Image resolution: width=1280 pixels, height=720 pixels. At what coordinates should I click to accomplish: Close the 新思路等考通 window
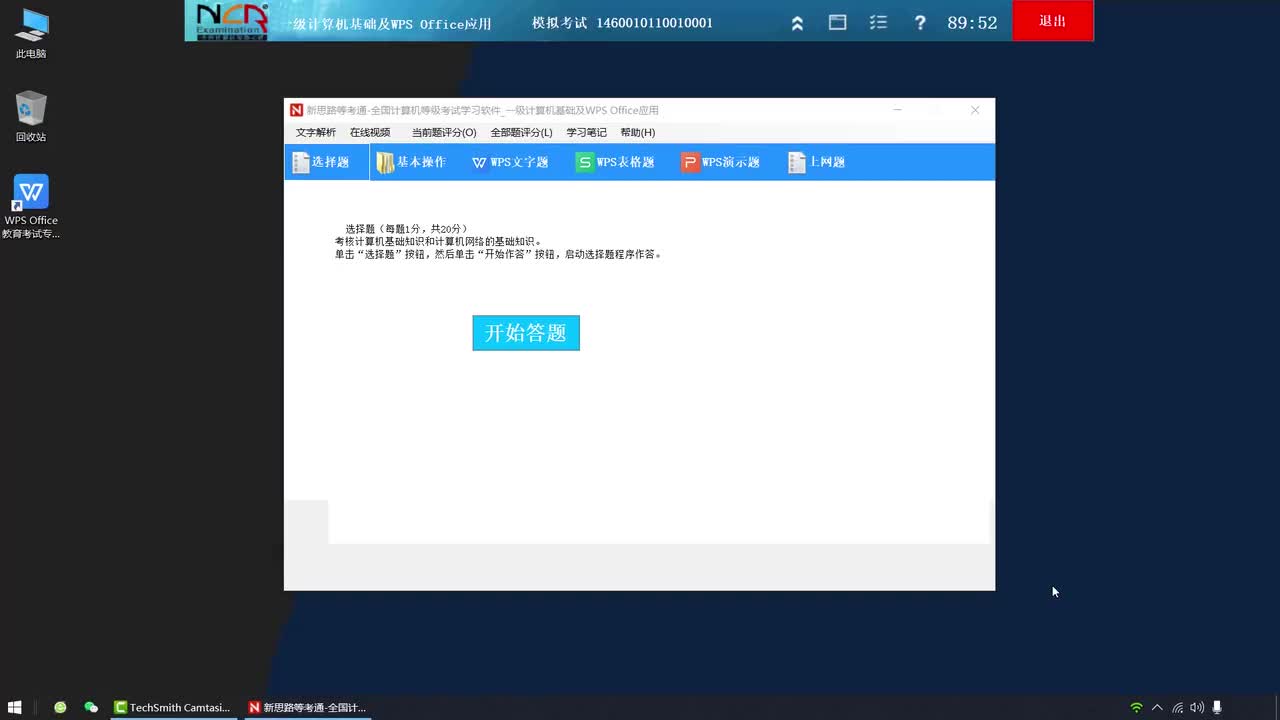[975, 110]
